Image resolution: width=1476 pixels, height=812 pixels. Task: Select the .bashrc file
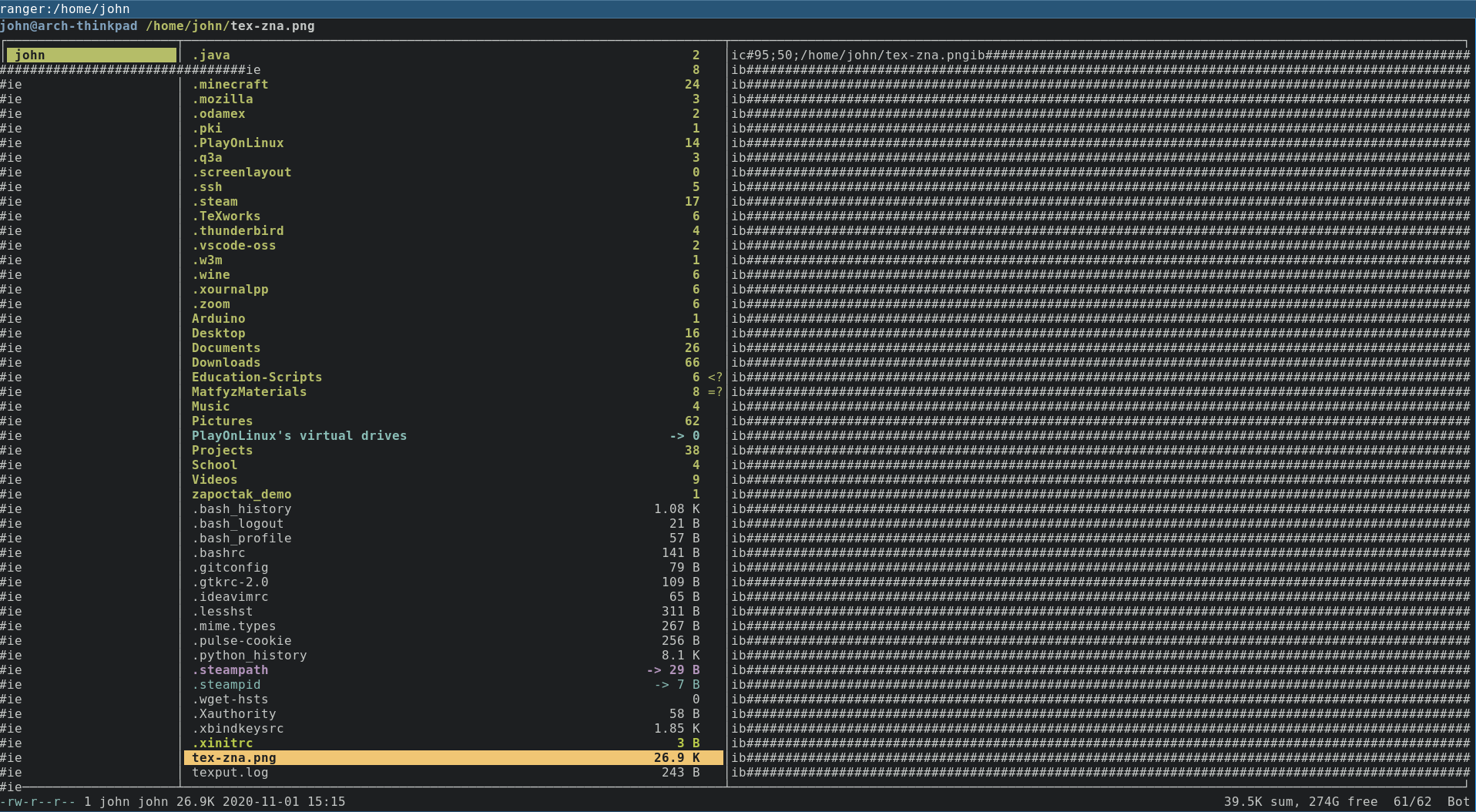453,552
